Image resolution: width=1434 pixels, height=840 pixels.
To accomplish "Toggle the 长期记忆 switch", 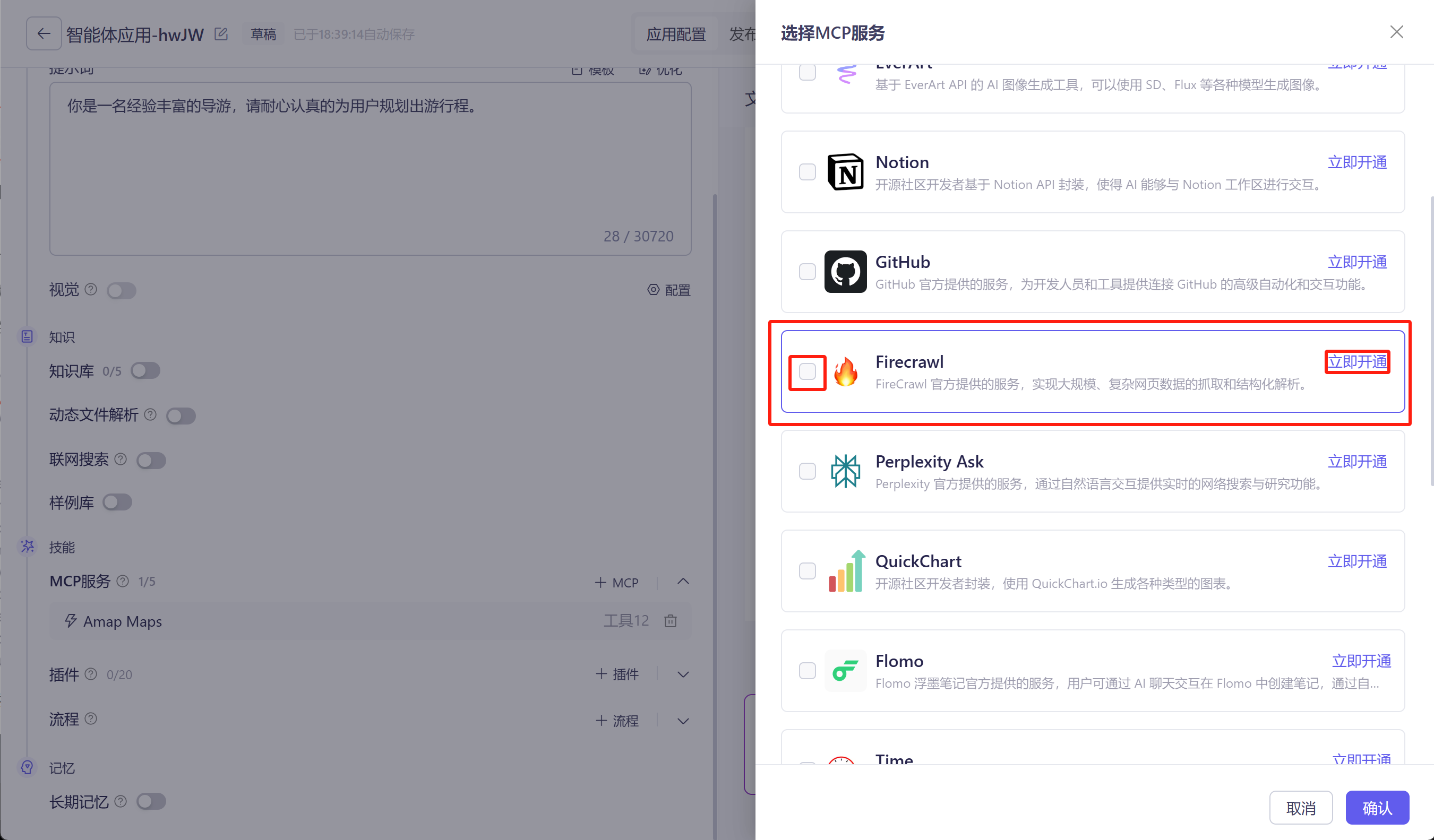I will pyautogui.click(x=151, y=801).
